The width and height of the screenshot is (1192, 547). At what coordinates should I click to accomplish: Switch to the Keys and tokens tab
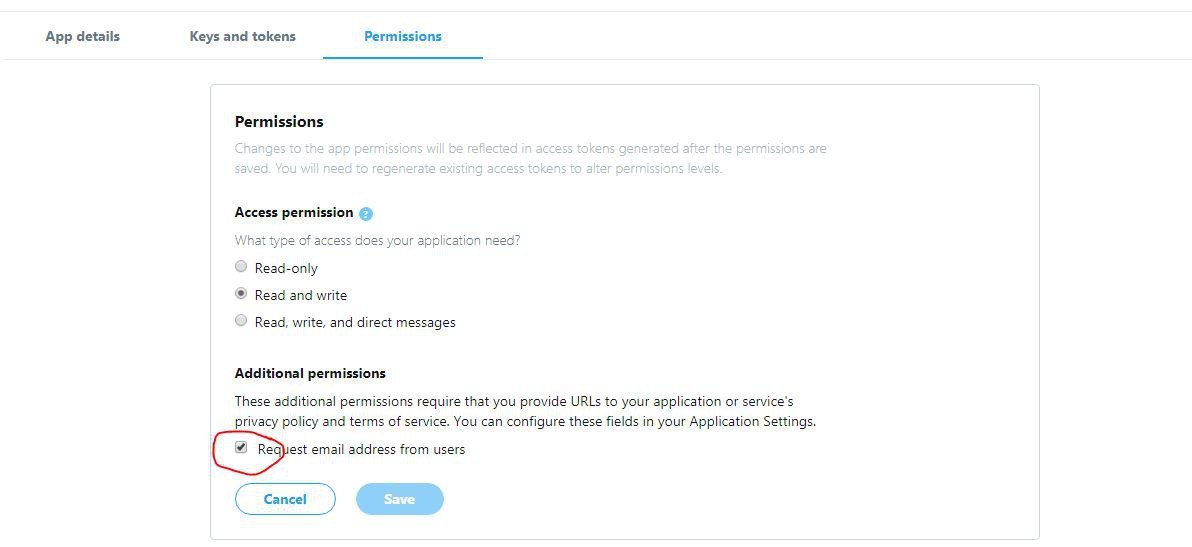click(242, 36)
